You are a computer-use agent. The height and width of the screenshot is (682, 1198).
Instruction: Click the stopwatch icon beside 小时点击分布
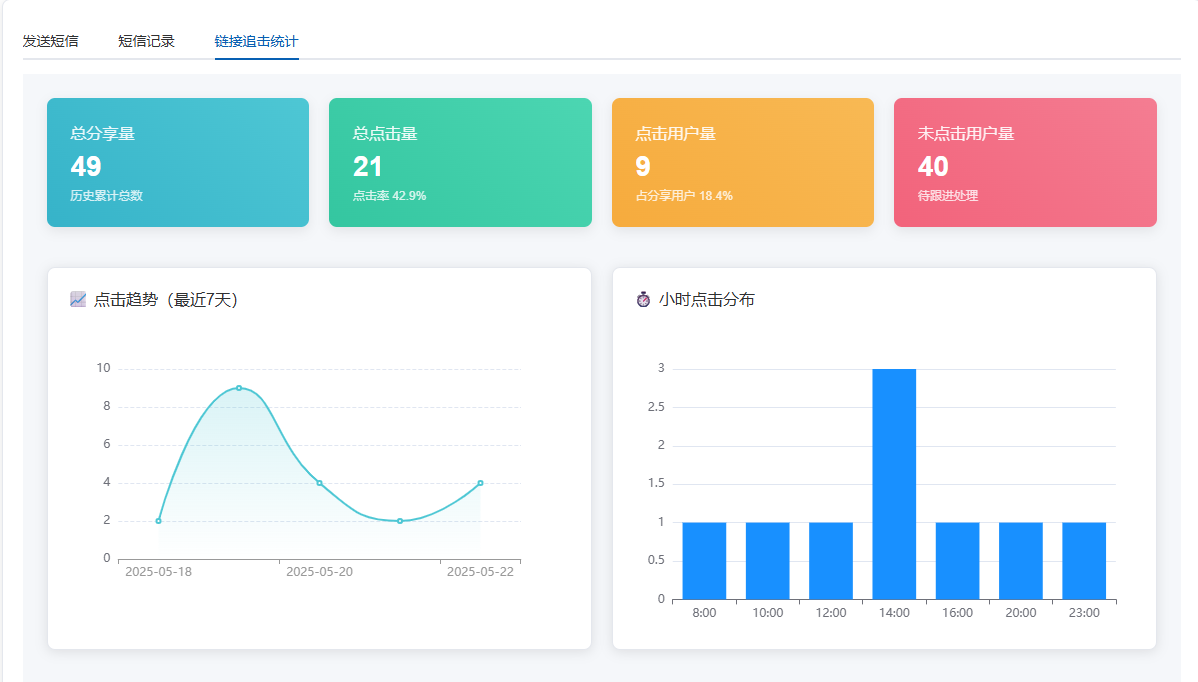(x=643, y=299)
